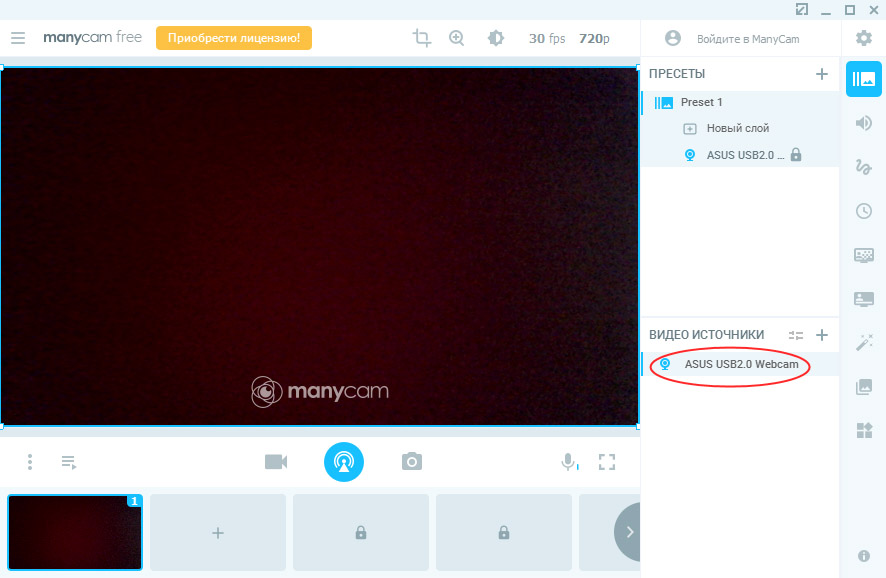Open the Presets tab in sidebar
Viewport: 886px width, 578px height.
coord(863,79)
